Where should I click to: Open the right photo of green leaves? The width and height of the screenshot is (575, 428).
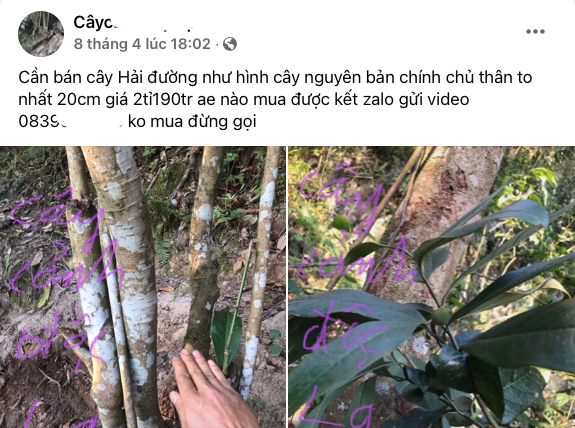pos(432,287)
